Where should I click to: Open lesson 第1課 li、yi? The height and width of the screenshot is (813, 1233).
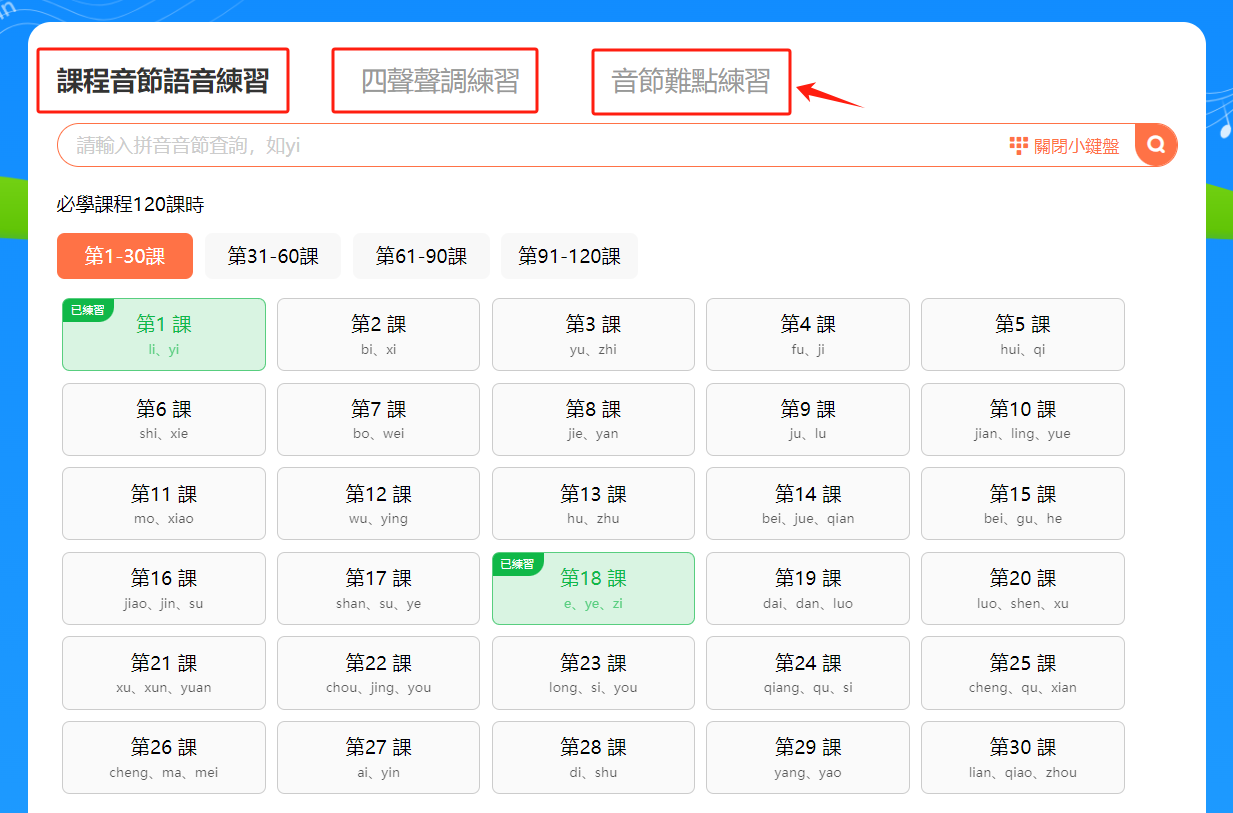click(x=164, y=335)
